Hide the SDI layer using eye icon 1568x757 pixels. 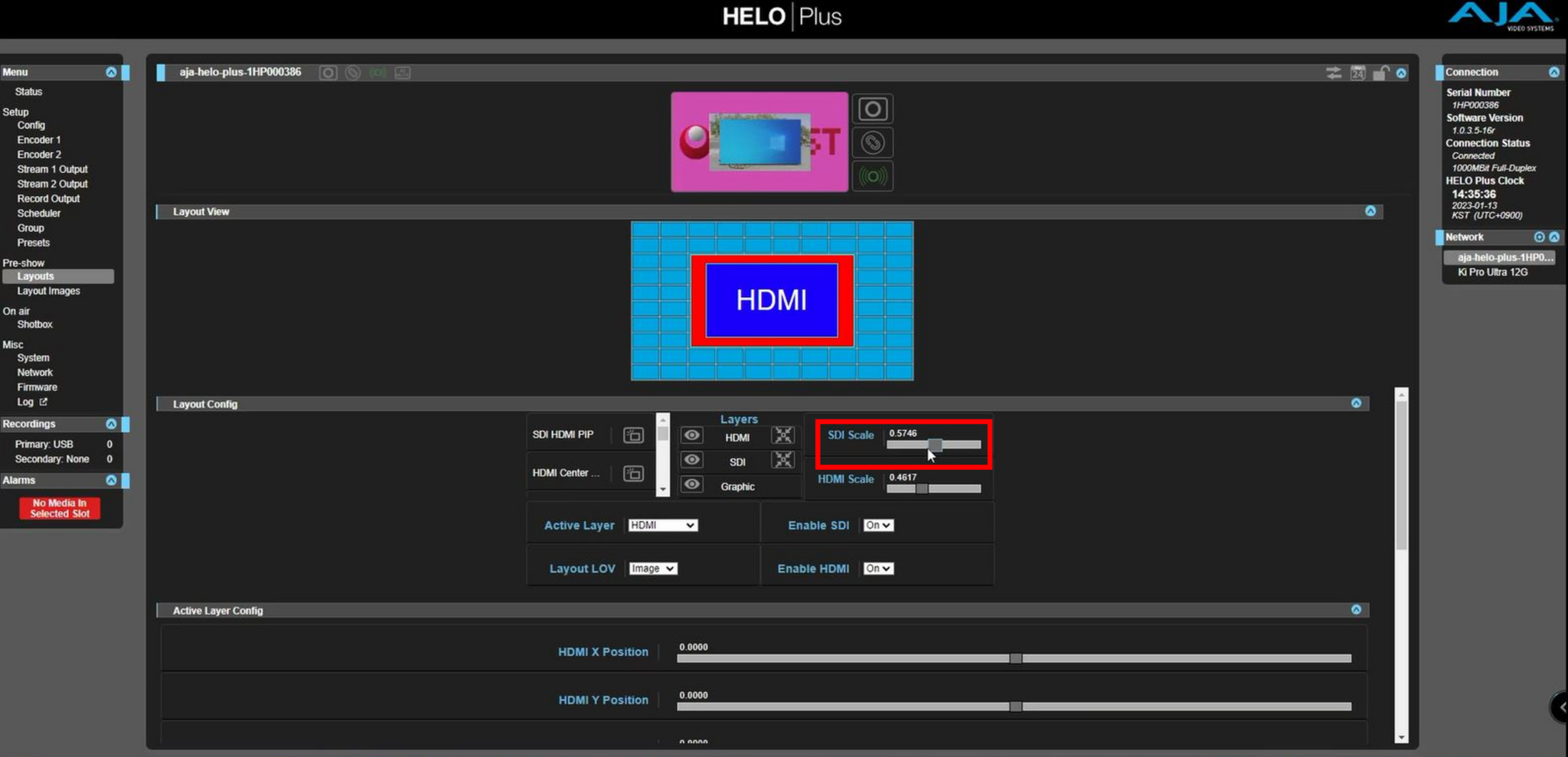691,460
